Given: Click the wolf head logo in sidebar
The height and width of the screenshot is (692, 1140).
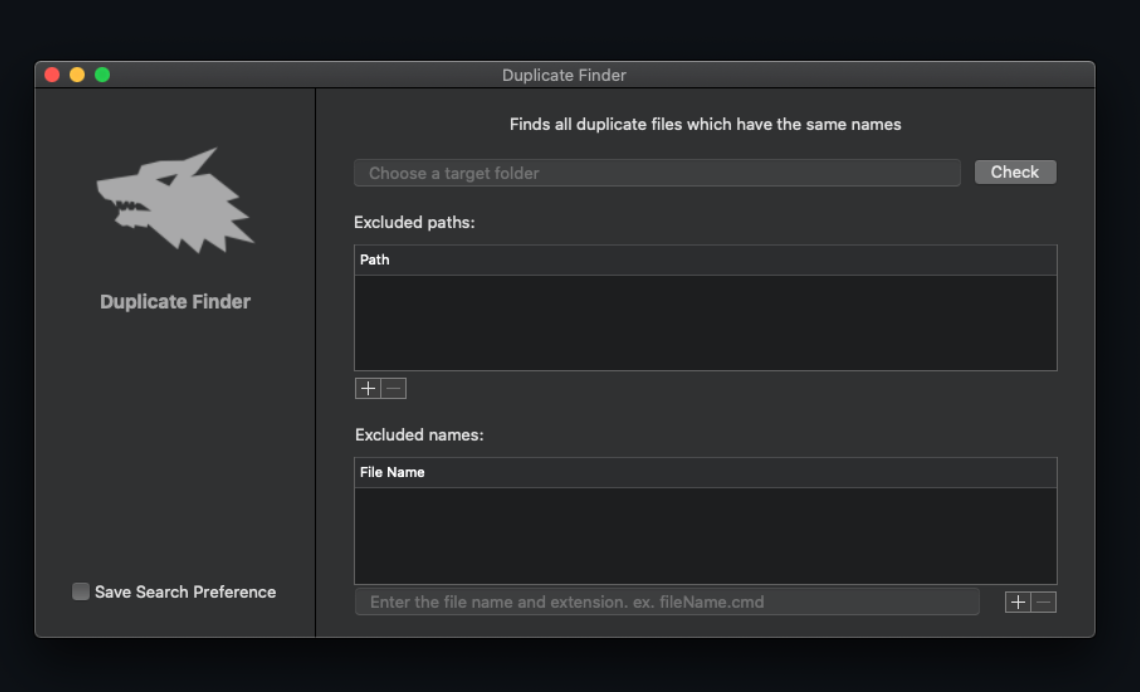Looking at the screenshot, I should [175, 200].
